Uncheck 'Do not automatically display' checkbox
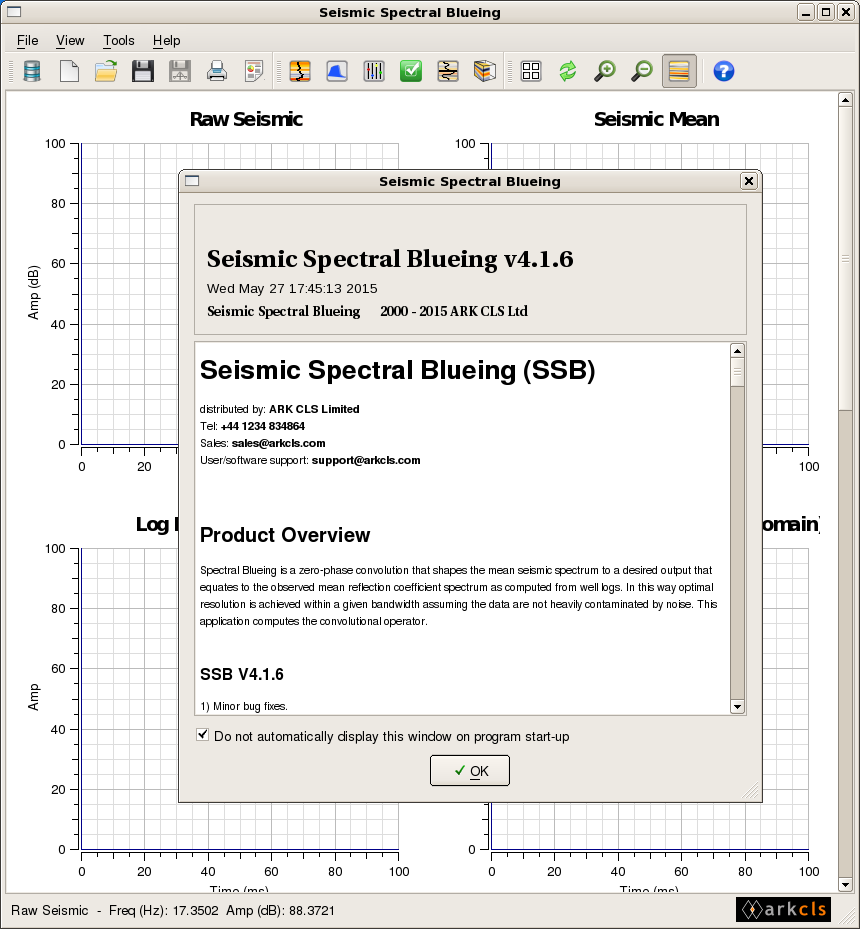Image resolution: width=860 pixels, height=929 pixels. pyautogui.click(x=203, y=735)
